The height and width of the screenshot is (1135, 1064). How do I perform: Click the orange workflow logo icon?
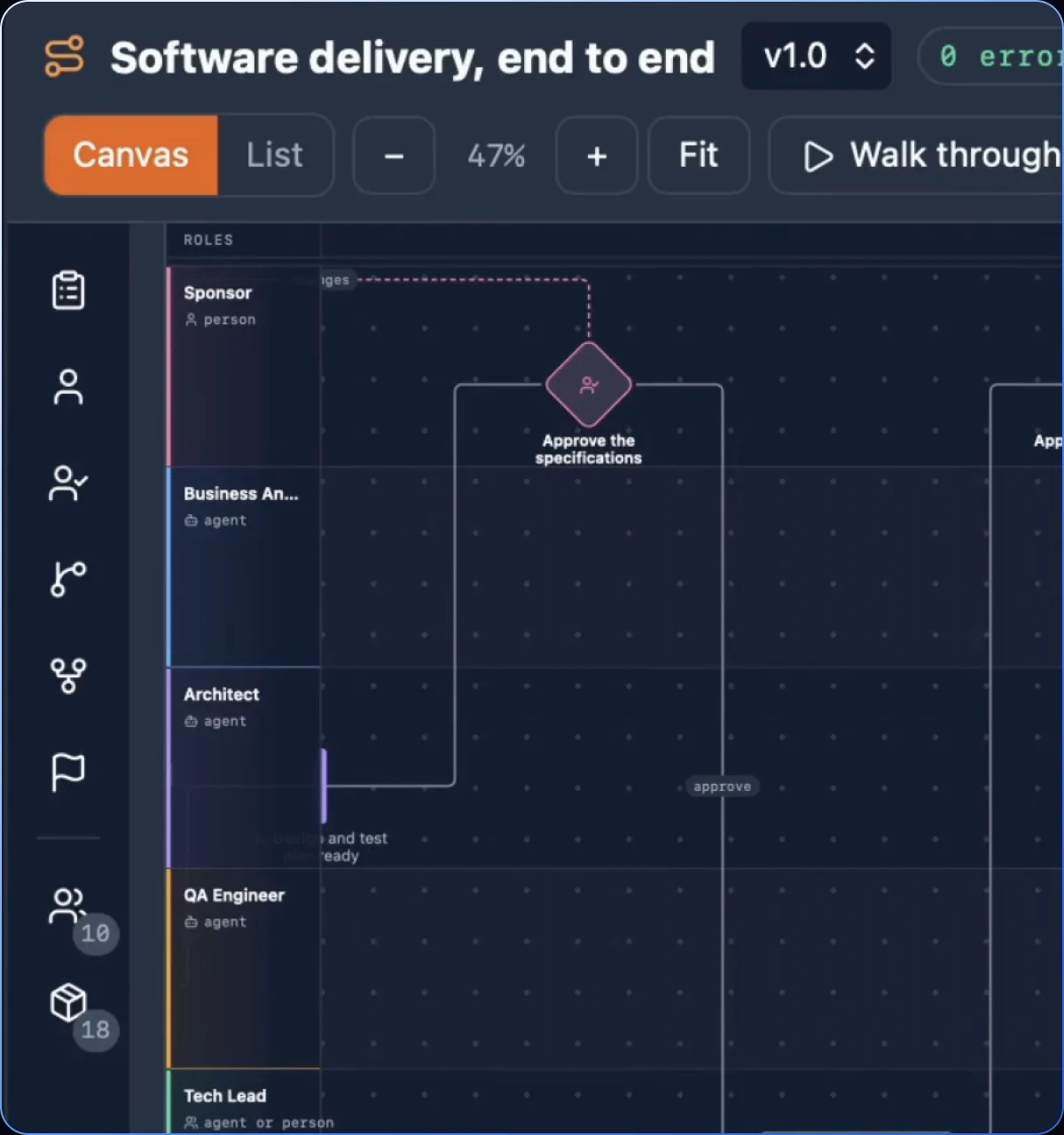point(65,57)
